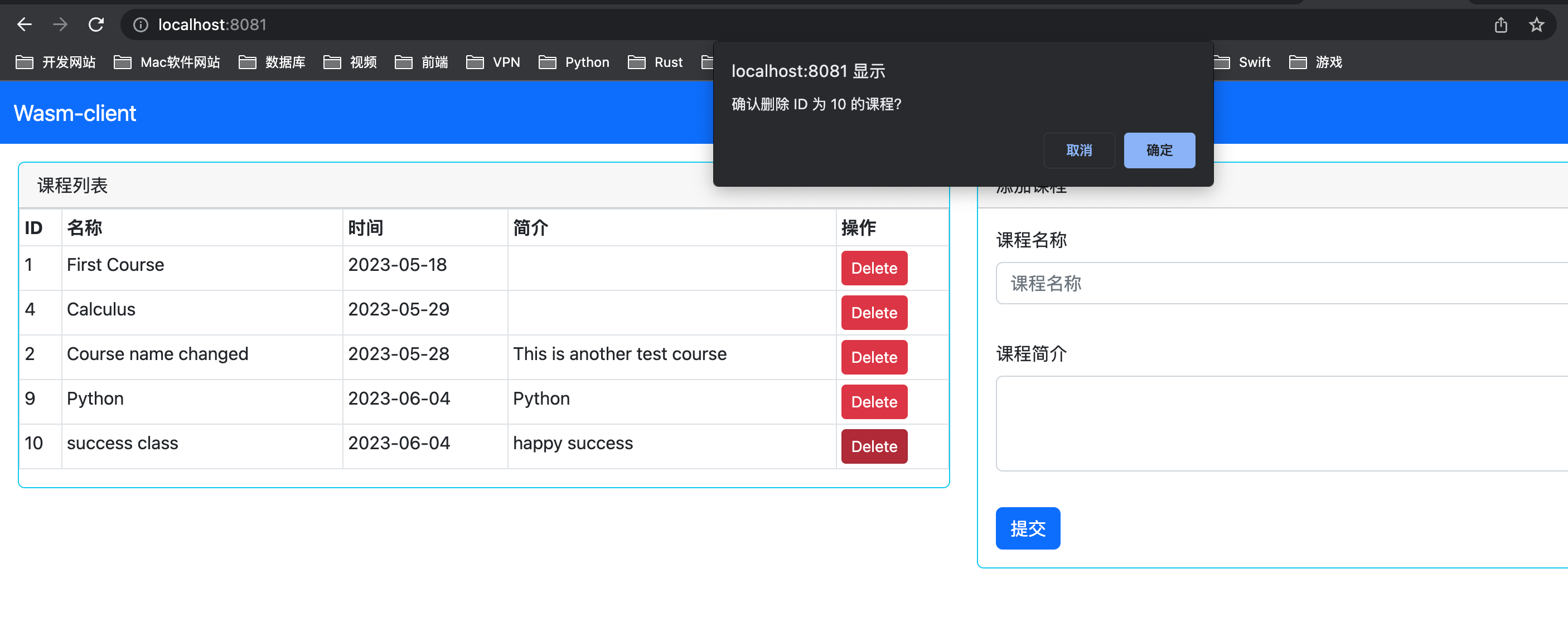Bookmark this page with star icon
Viewport: 1568px width, 622px height.
(x=1536, y=25)
